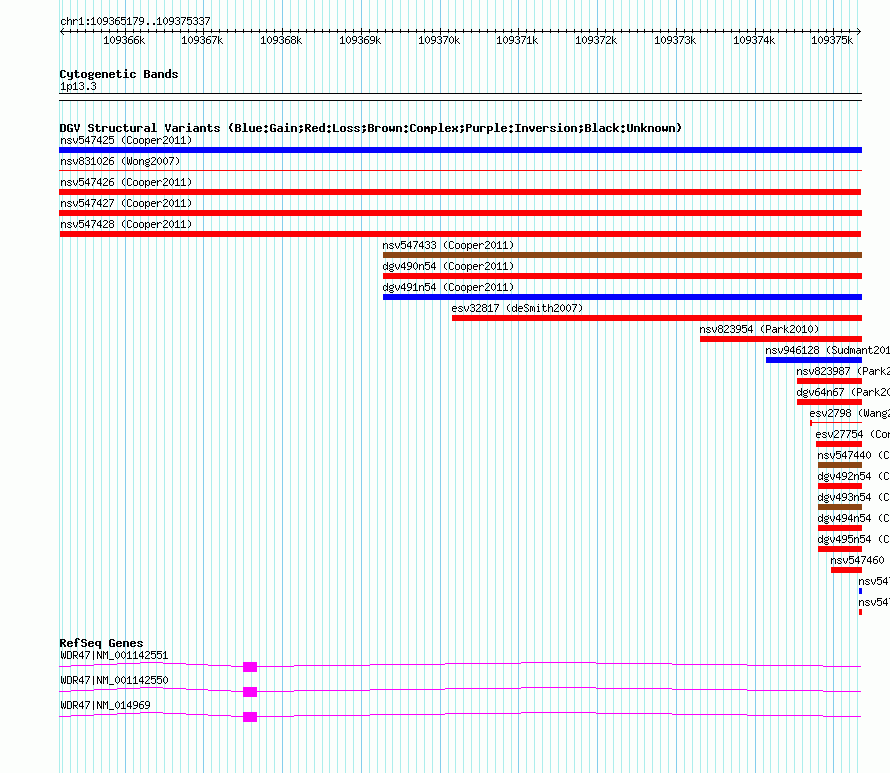Click the magenta exon box of NM_001142550
Viewport: 890px width, 773px height.
250,692
